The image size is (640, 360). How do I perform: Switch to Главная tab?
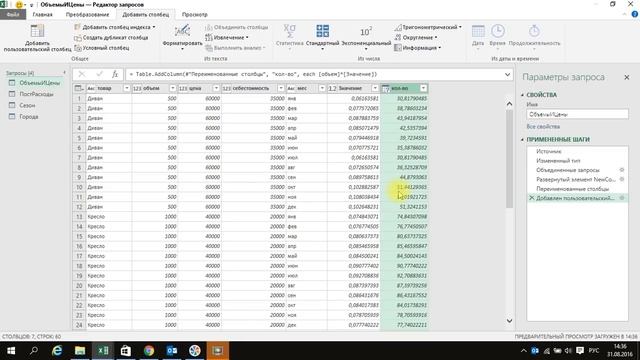pos(42,14)
